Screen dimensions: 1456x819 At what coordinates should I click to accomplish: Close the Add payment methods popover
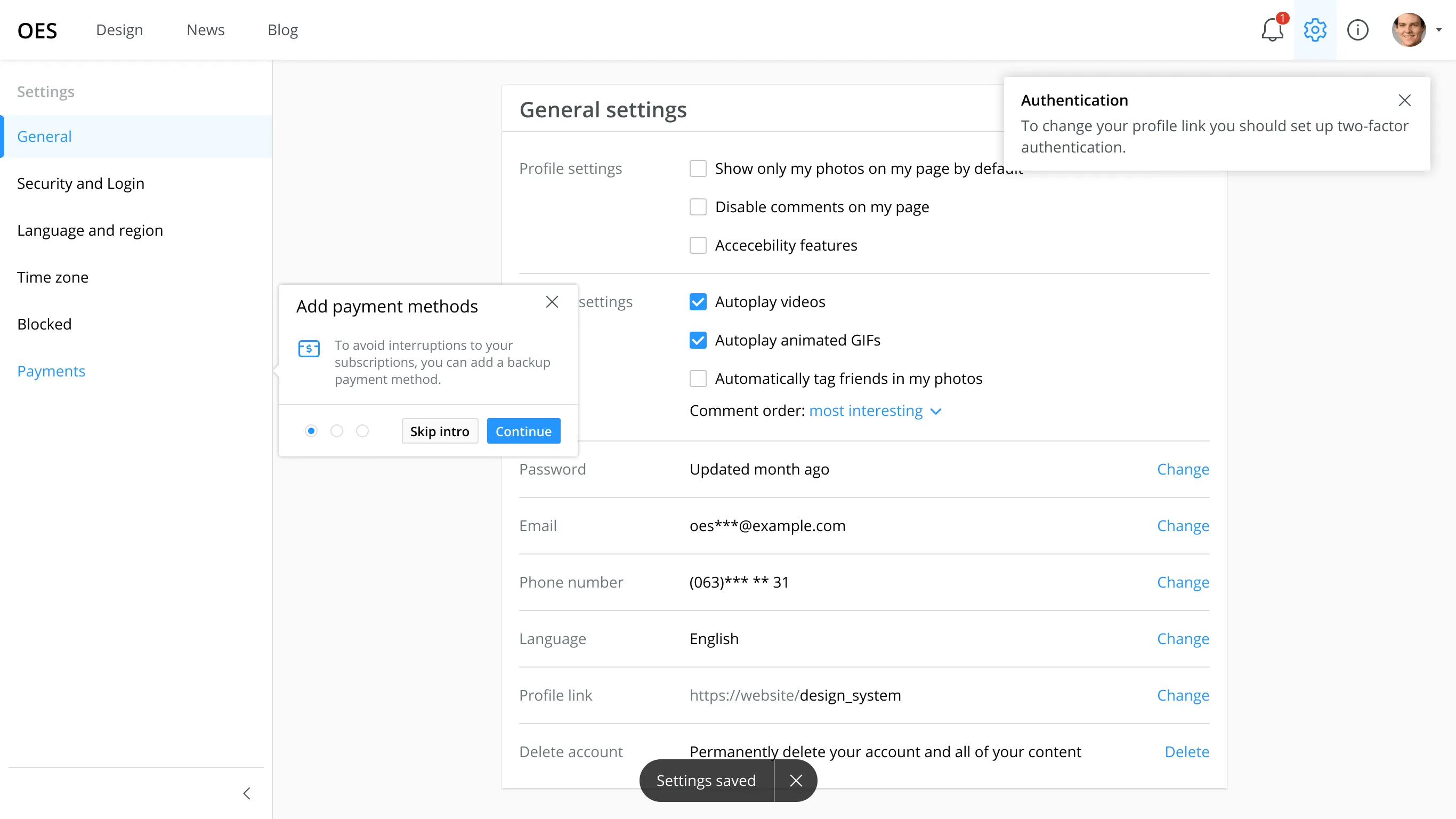tap(552, 303)
